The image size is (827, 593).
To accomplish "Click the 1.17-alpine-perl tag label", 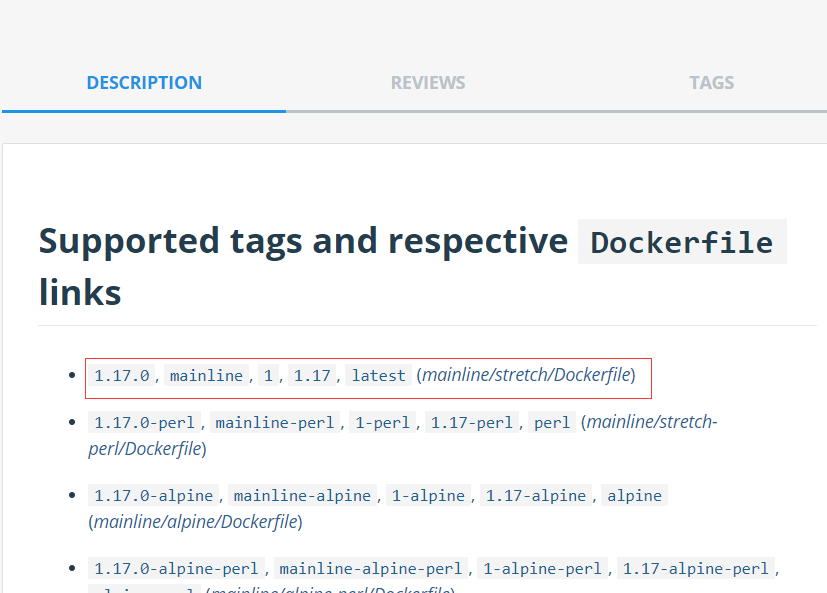I will pyautogui.click(x=695, y=569).
